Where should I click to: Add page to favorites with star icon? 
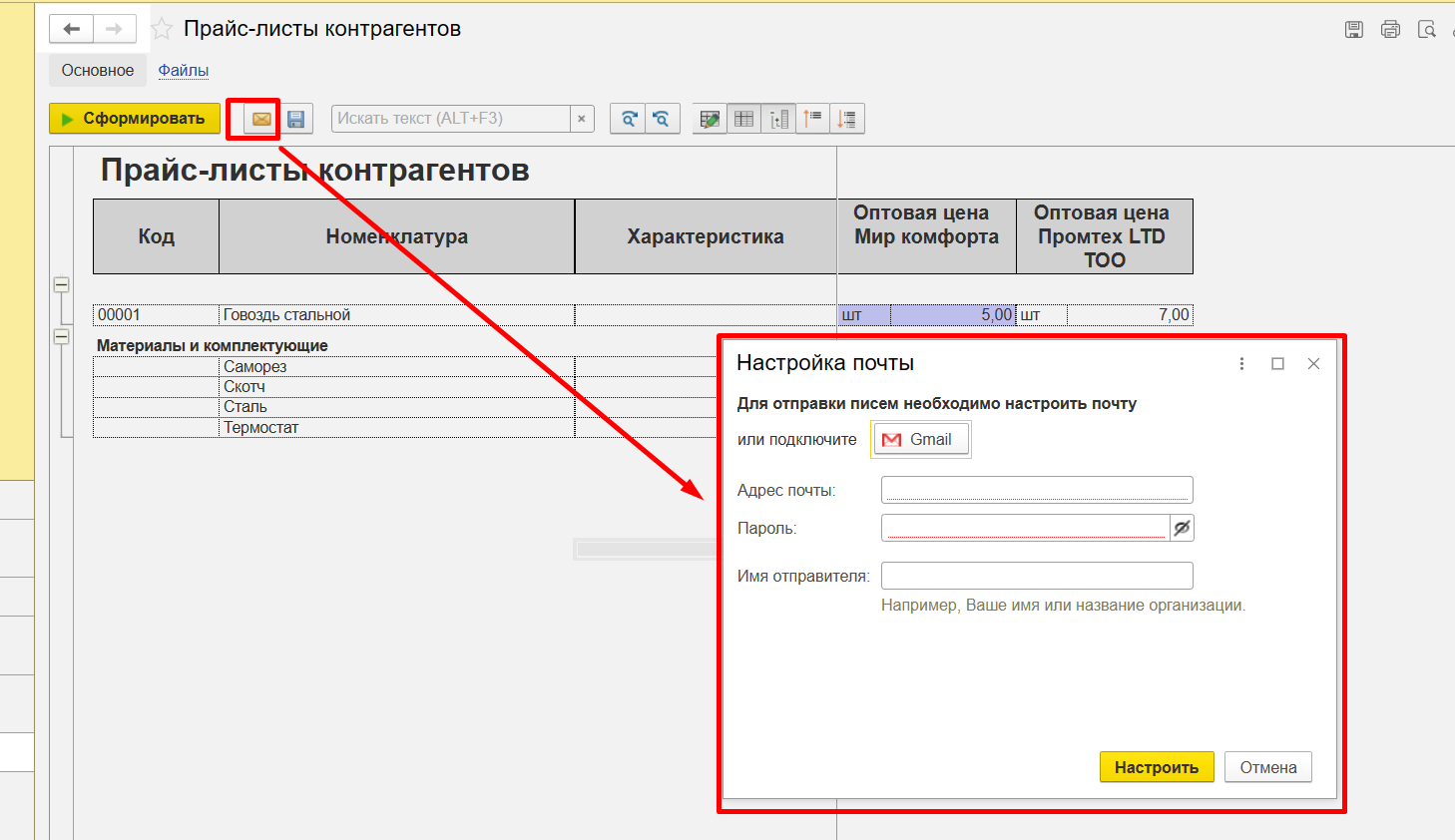coord(162,29)
